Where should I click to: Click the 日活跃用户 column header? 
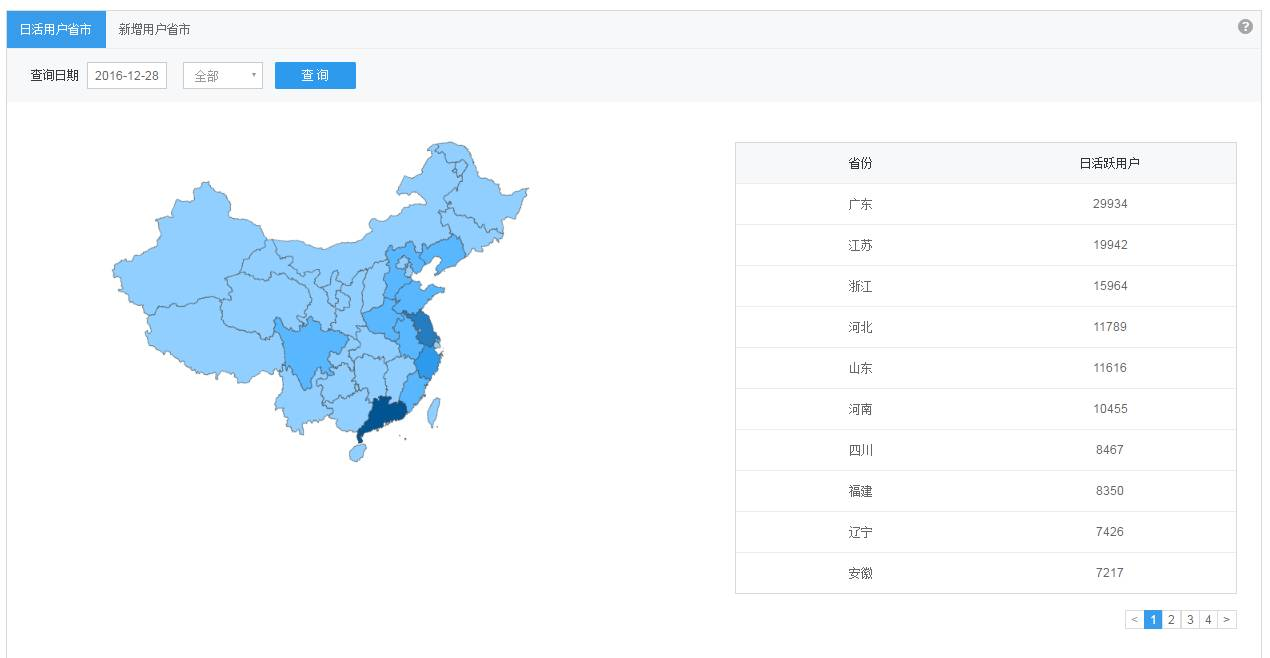(x=1109, y=163)
